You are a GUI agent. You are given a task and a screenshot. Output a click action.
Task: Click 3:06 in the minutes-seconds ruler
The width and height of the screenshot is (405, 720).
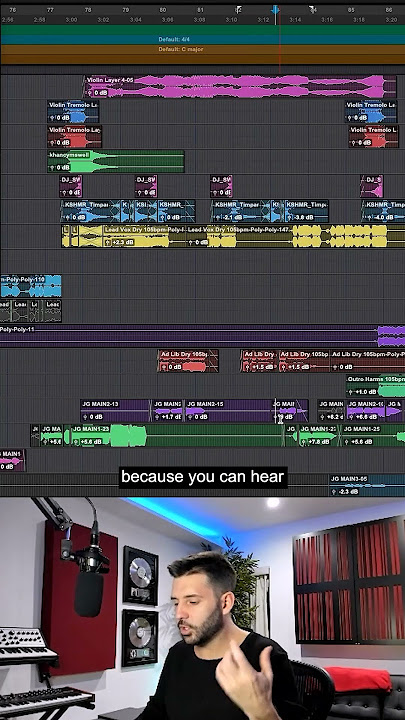click(x=168, y=20)
